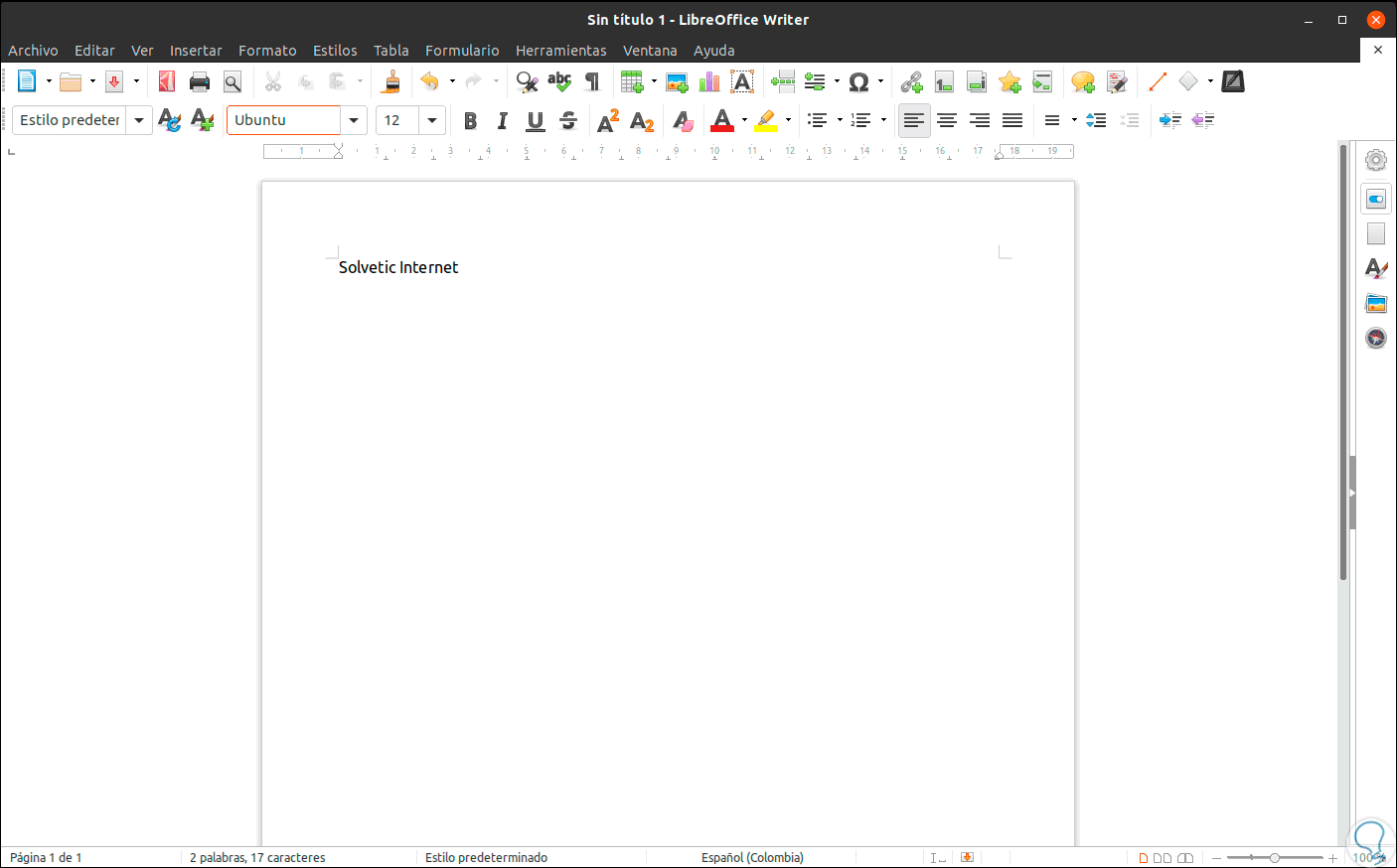
Task: Export the document directly as PDF
Action: 167,81
